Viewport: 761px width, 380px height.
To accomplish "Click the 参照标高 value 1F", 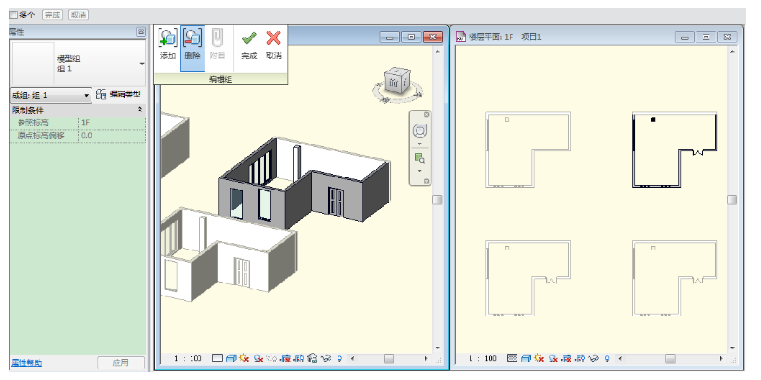I will [112, 123].
